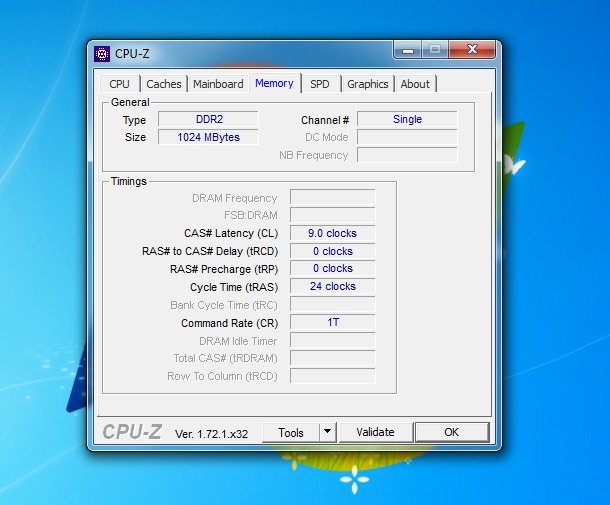The width and height of the screenshot is (610, 505).
Task: Open the Mainboard tab
Action: [218, 84]
